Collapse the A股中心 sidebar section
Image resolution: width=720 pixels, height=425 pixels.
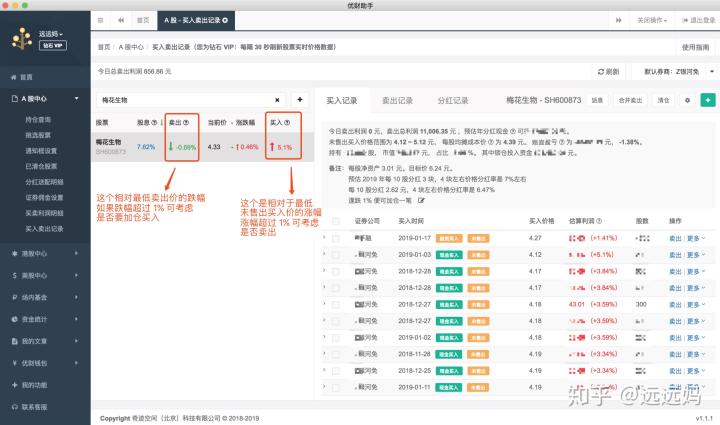click(45, 99)
